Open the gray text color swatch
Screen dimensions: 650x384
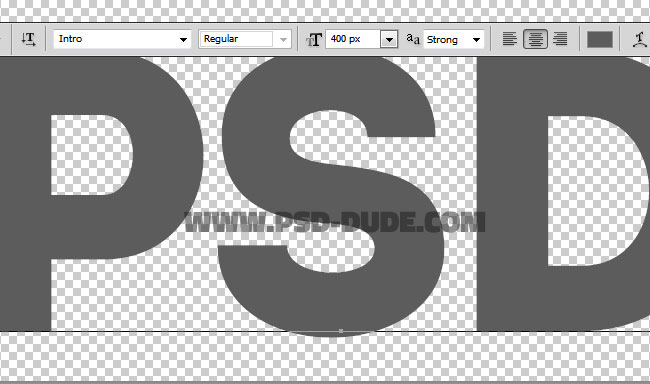coord(599,40)
